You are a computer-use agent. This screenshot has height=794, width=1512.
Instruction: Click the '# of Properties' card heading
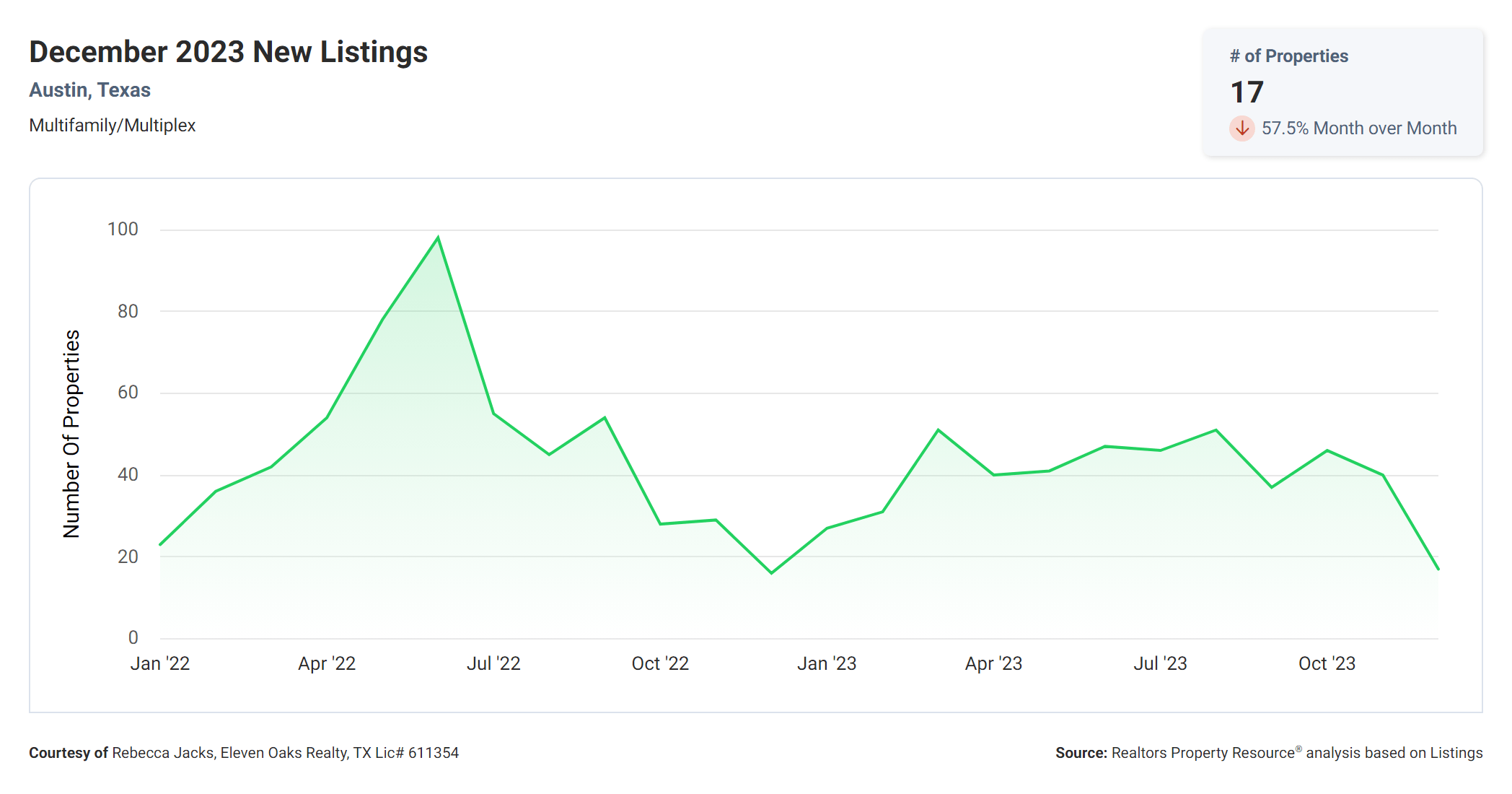[x=1288, y=56]
